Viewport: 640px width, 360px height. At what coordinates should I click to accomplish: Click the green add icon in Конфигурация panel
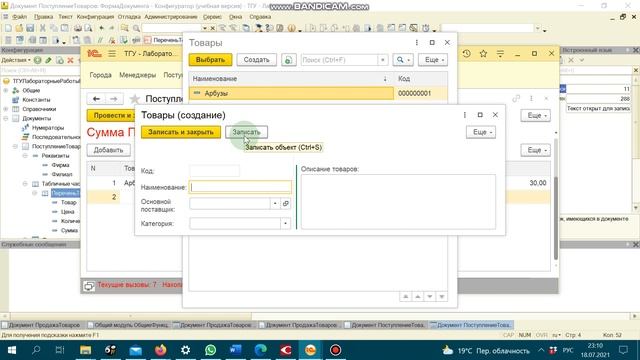(x=38, y=60)
